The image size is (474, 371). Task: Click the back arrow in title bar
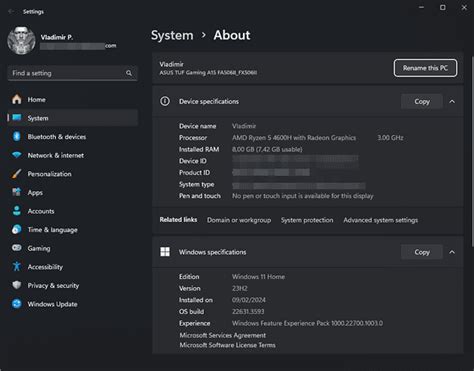pos(11,12)
